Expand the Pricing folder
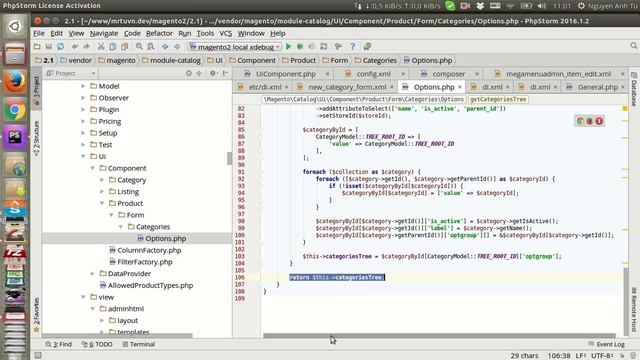Image resolution: width=640 pixels, height=360 pixels. pos(83,122)
